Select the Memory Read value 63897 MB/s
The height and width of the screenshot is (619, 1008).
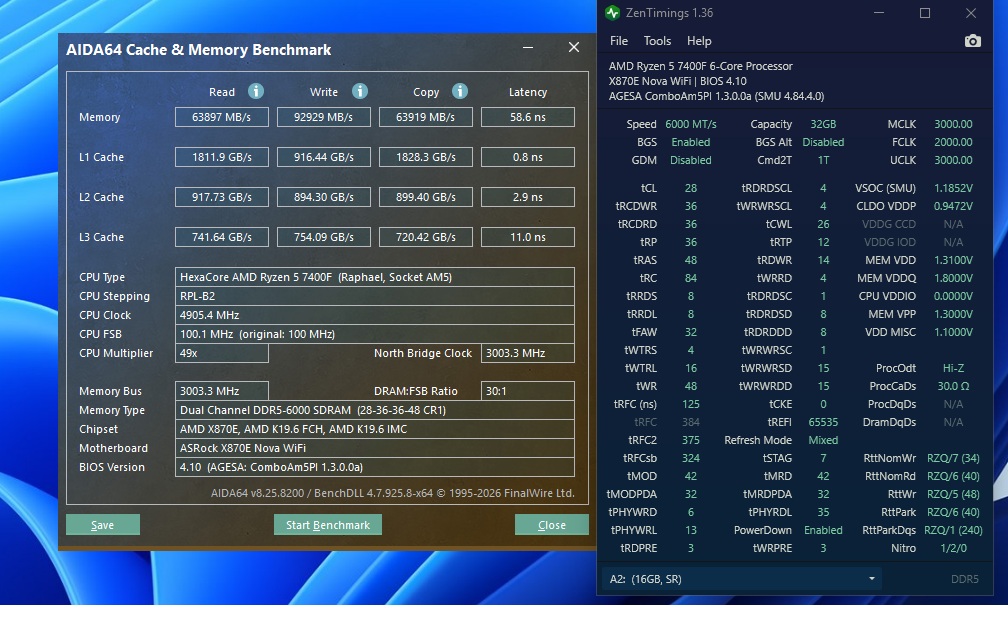tap(222, 117)
